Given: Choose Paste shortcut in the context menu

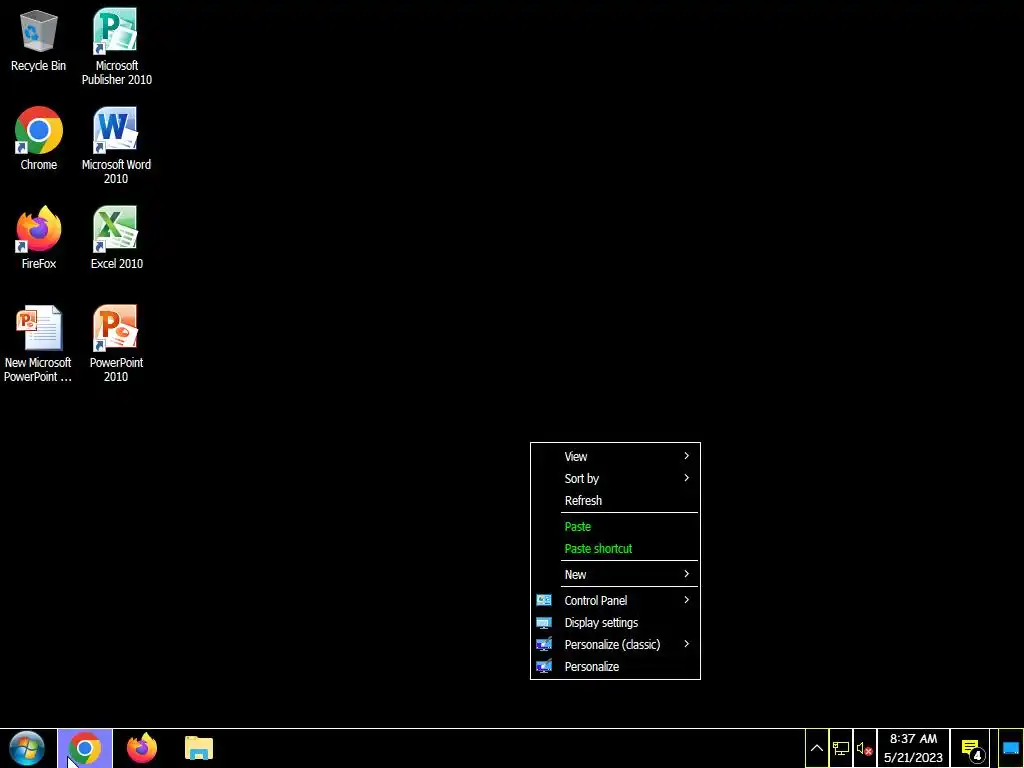Looking at the screenshot, I should click(615, 549).
